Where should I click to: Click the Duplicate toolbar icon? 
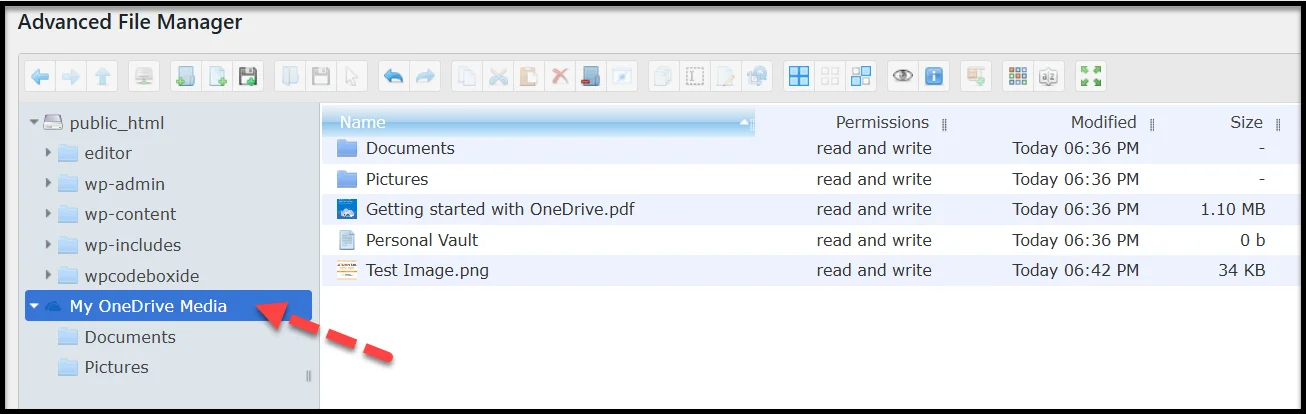[x=664, y=76]
